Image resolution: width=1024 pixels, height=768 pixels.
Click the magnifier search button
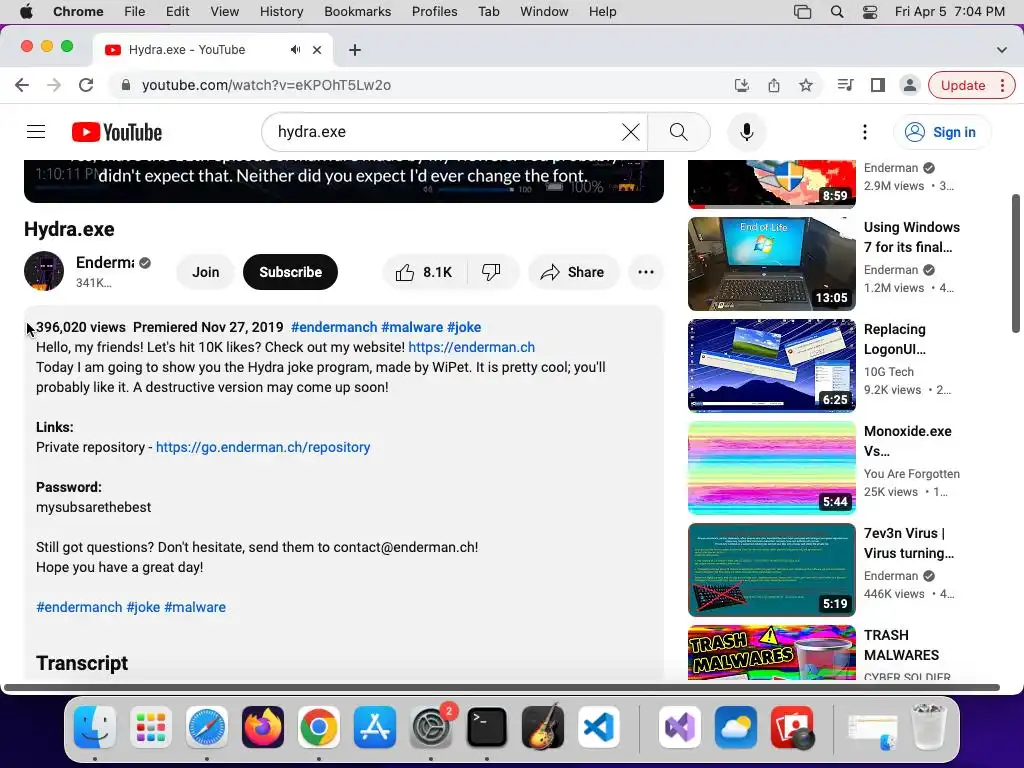[679, 132]
